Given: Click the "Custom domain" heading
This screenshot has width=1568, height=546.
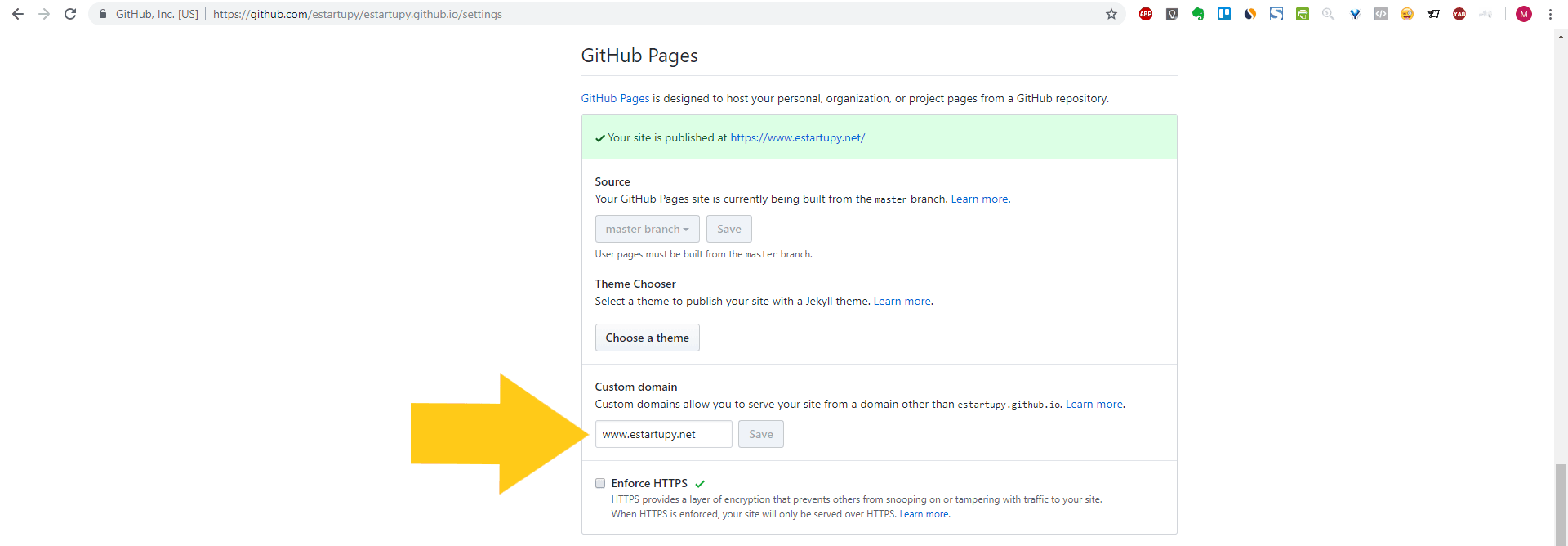Looking at the screenshot, I should click(x=636, y=387).
